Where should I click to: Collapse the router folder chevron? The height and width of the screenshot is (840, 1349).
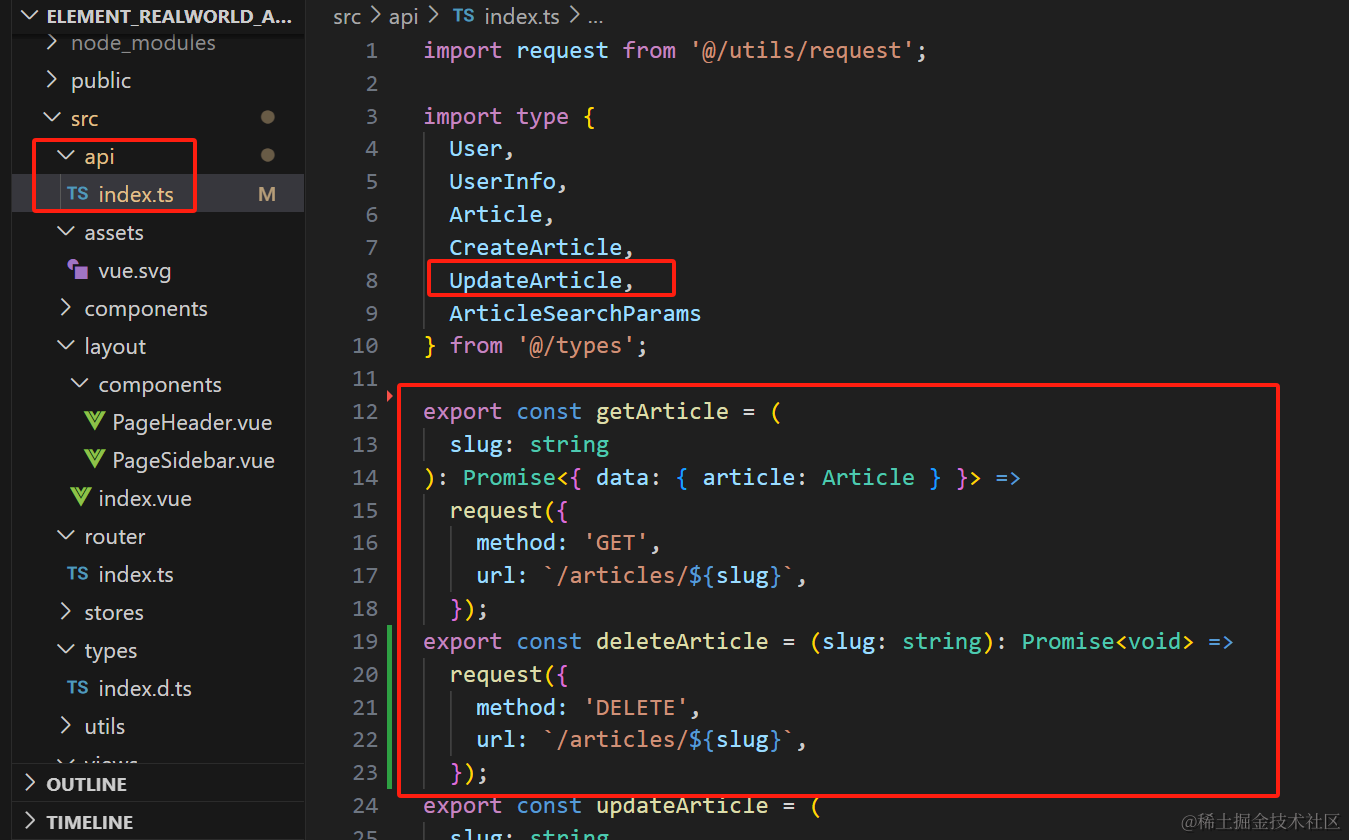[x=67, y=536]
